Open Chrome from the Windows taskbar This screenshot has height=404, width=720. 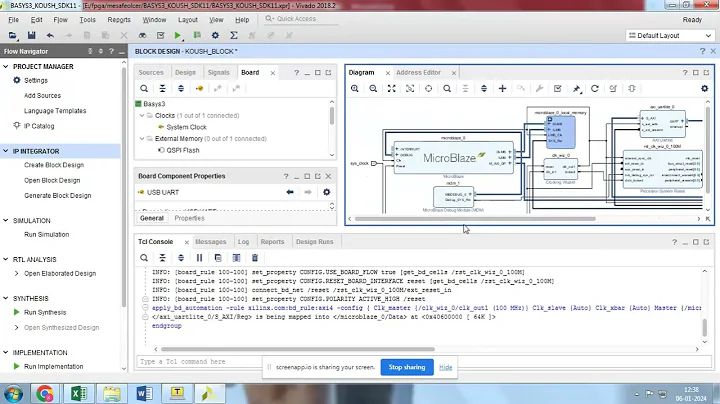45,393
